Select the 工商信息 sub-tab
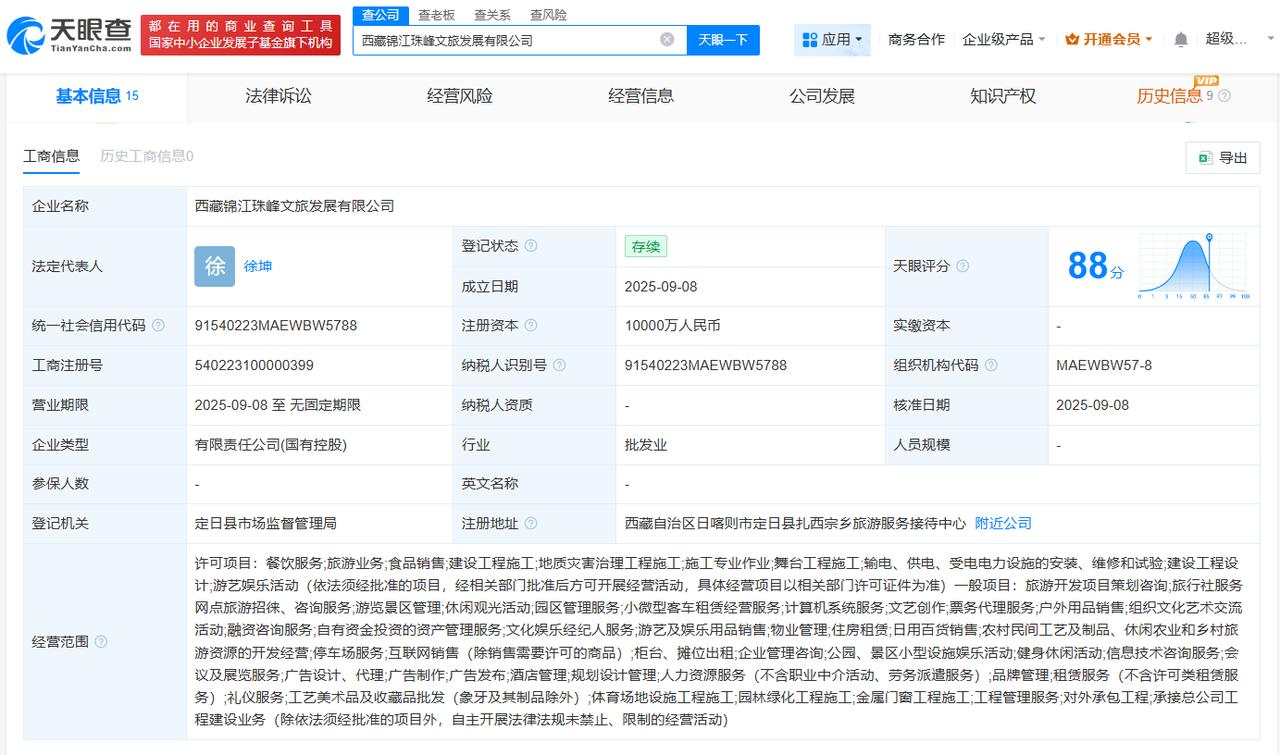This screenshot has width=1280, height=755. pos(51,156)
